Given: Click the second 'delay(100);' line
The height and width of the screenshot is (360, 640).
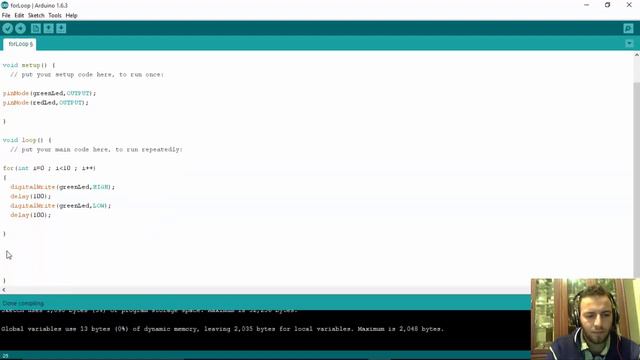Looking at the screenshot, I should click(x=31, y=215).
